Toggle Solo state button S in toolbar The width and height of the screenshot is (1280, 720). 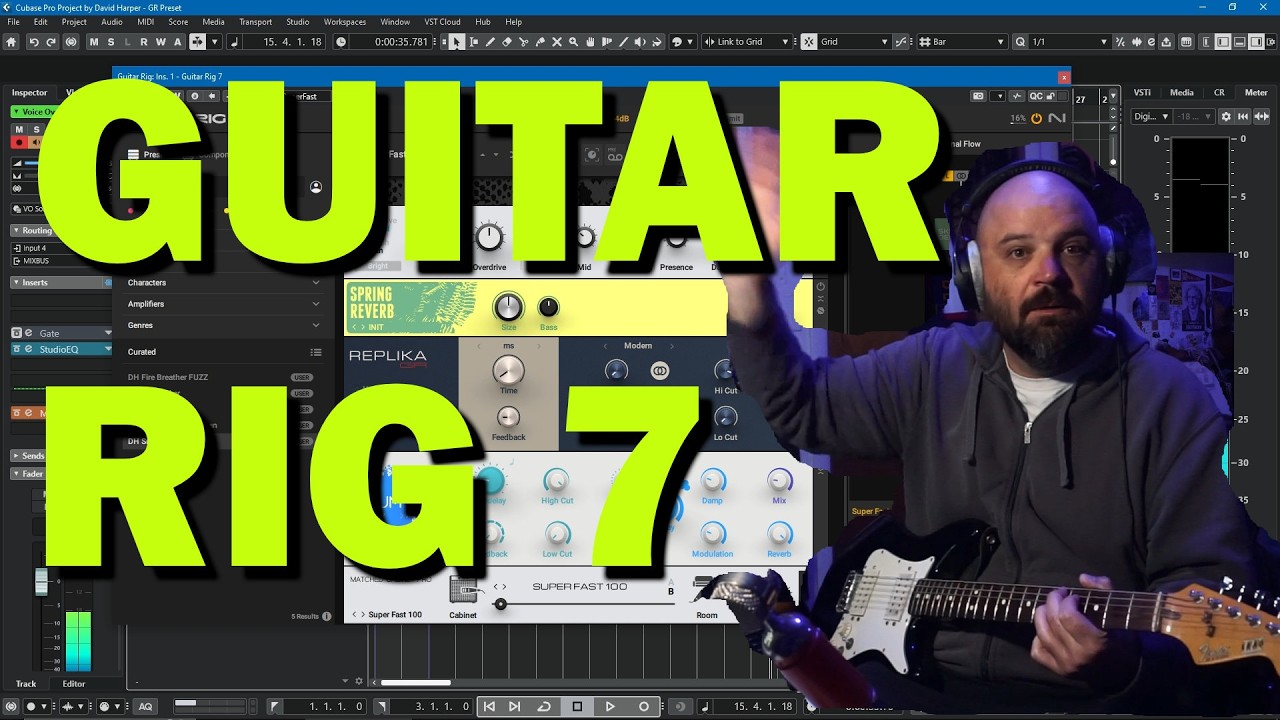[111, 42]
